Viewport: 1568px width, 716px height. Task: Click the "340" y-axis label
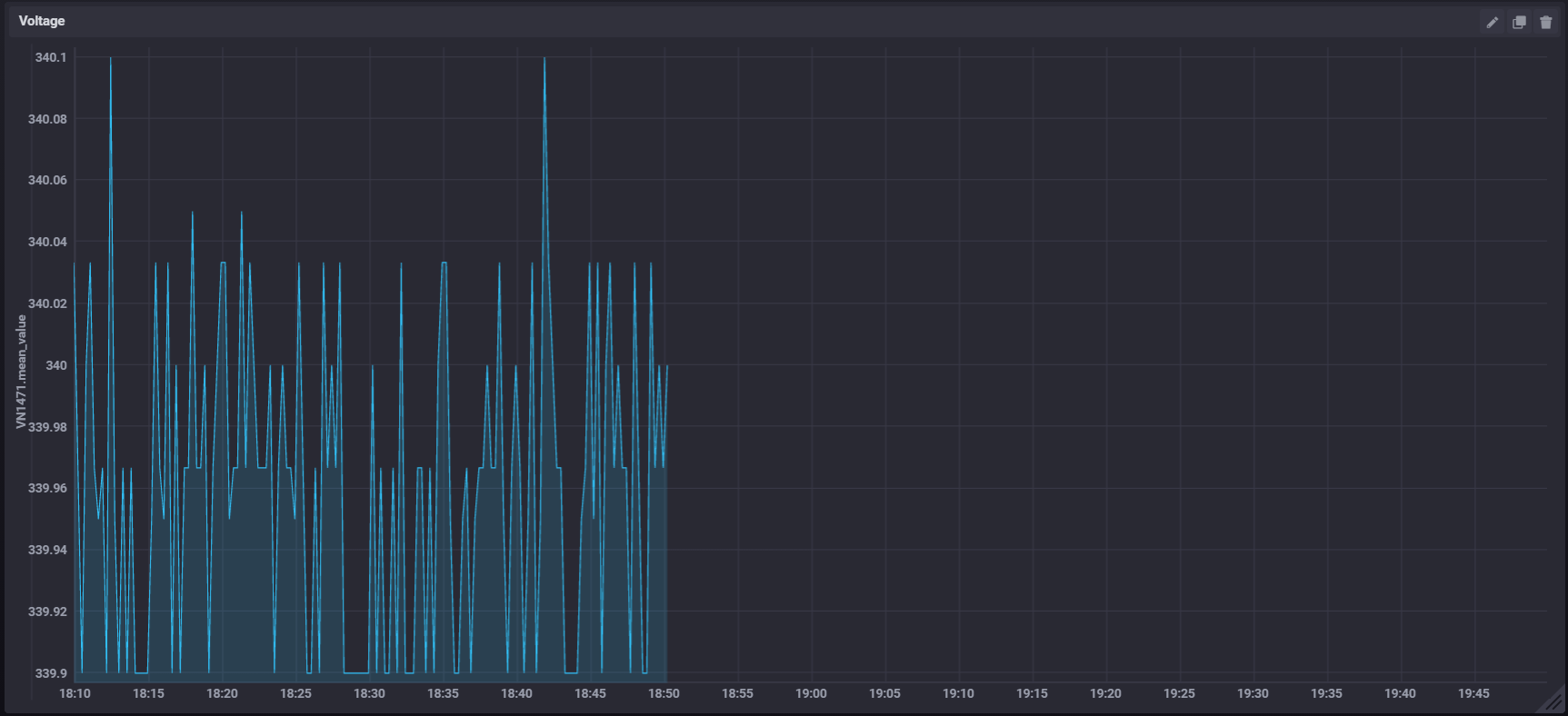[x=56, y=365]
